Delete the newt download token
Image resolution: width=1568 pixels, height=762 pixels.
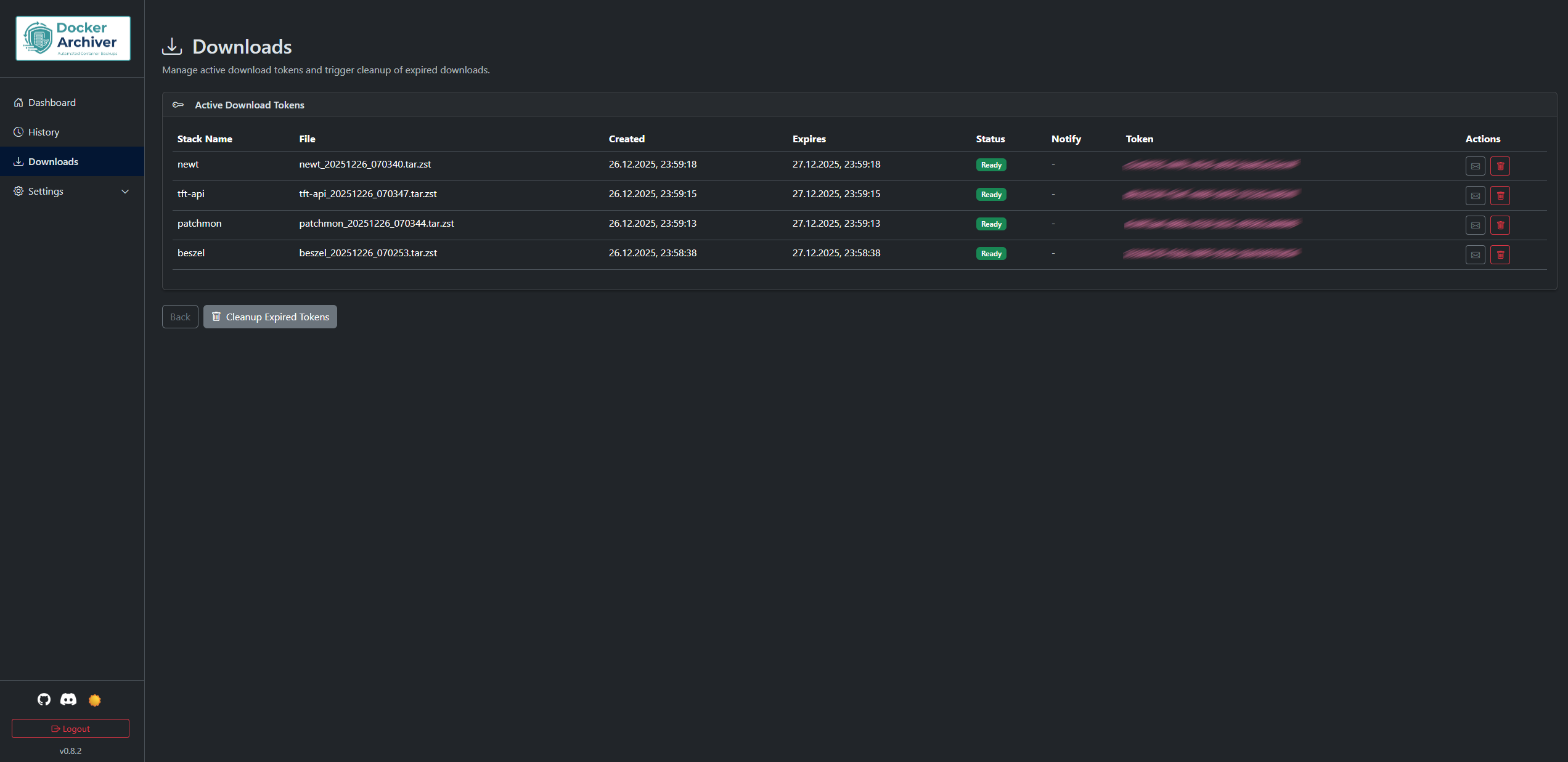[1500, 166]
